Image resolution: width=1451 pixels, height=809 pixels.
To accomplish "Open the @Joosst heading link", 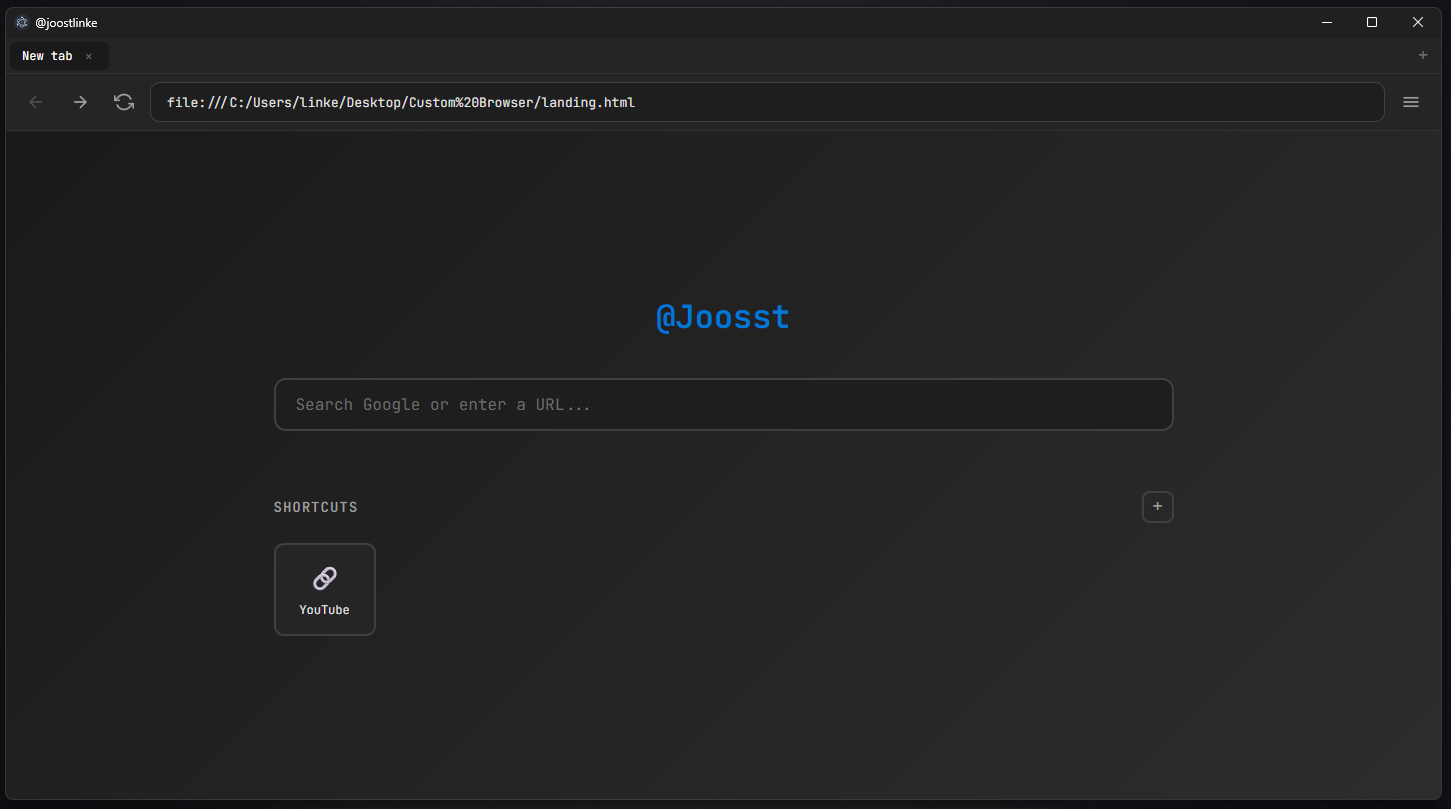I will pos(722,317).
